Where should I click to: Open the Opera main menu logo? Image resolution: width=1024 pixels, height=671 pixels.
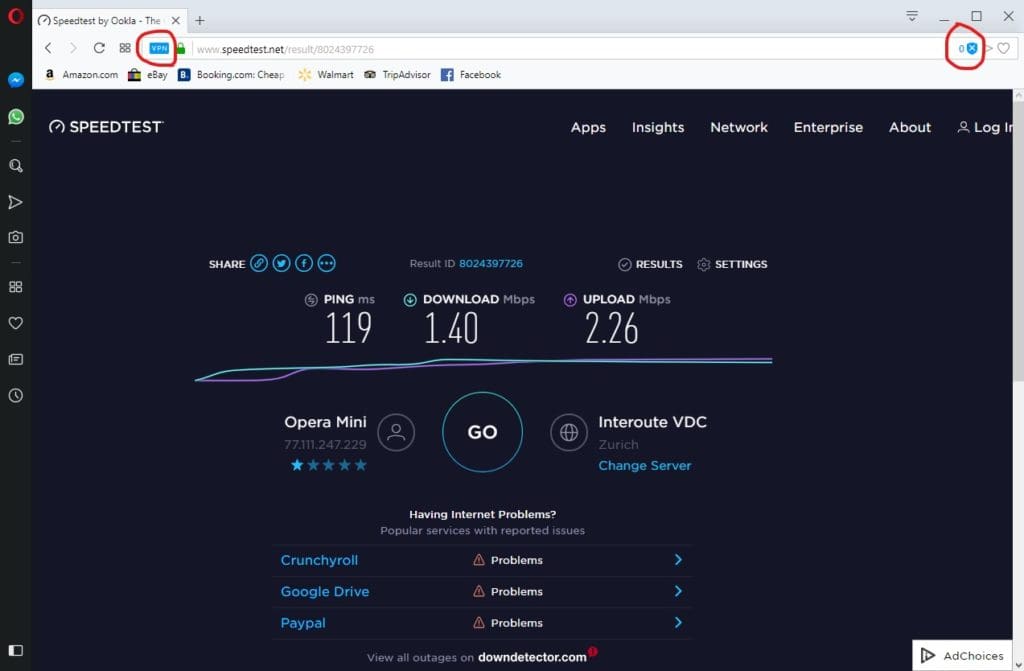click(16, 15)
